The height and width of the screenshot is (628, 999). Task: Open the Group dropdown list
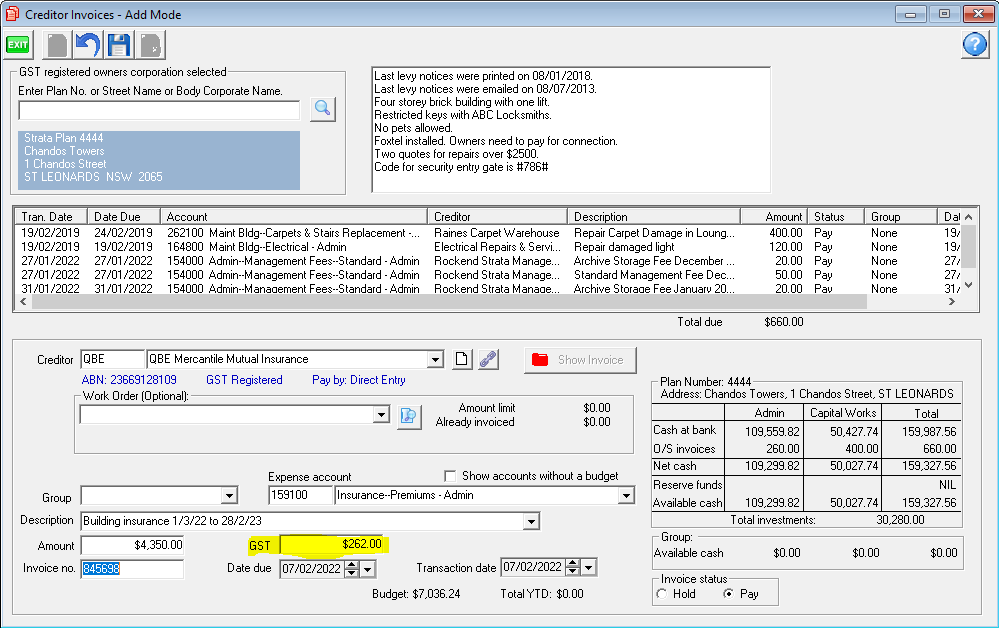coord(229,496)
